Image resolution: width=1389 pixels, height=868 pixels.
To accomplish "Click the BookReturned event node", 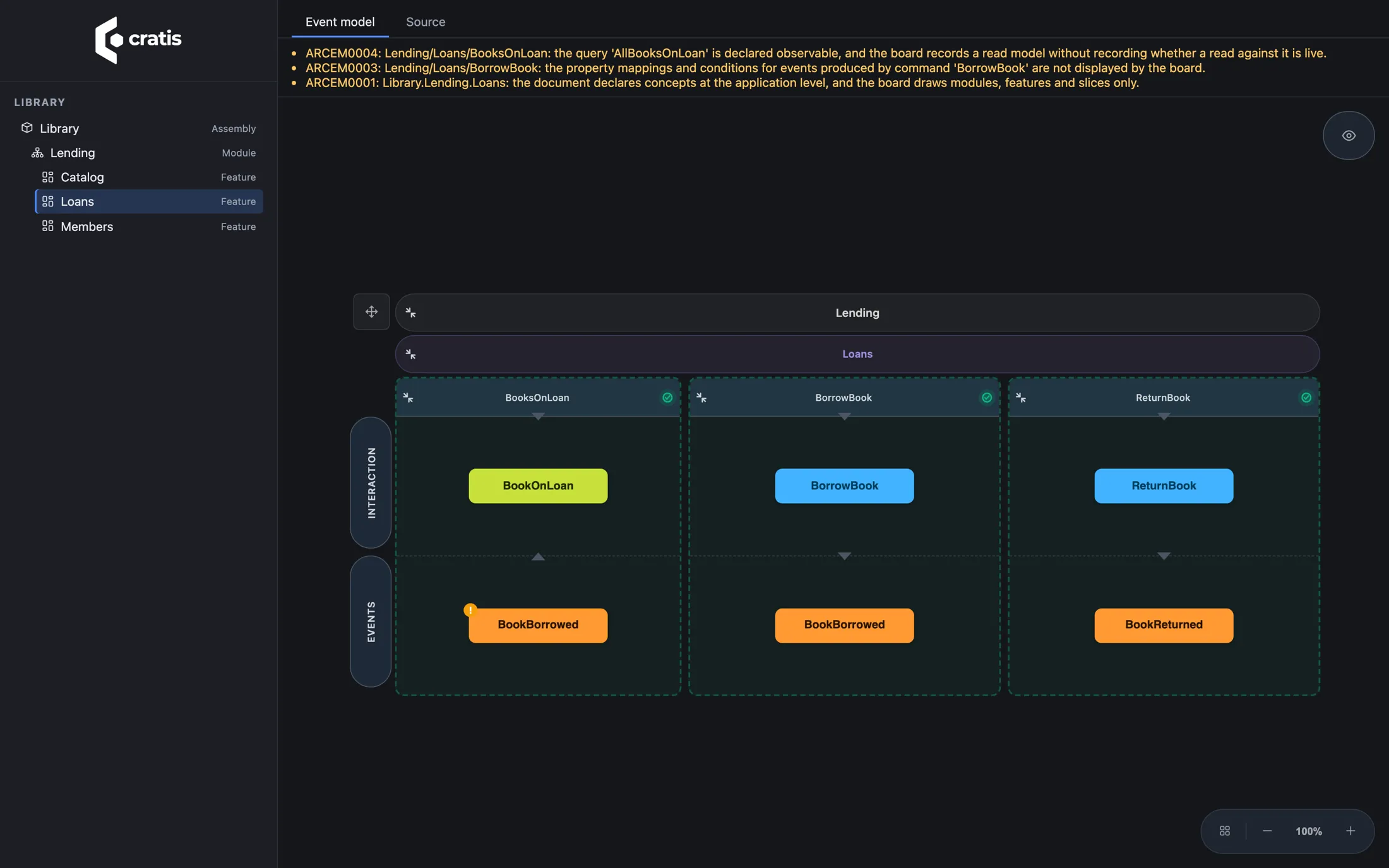I will pyautogui.click(x=1163, y=625).
